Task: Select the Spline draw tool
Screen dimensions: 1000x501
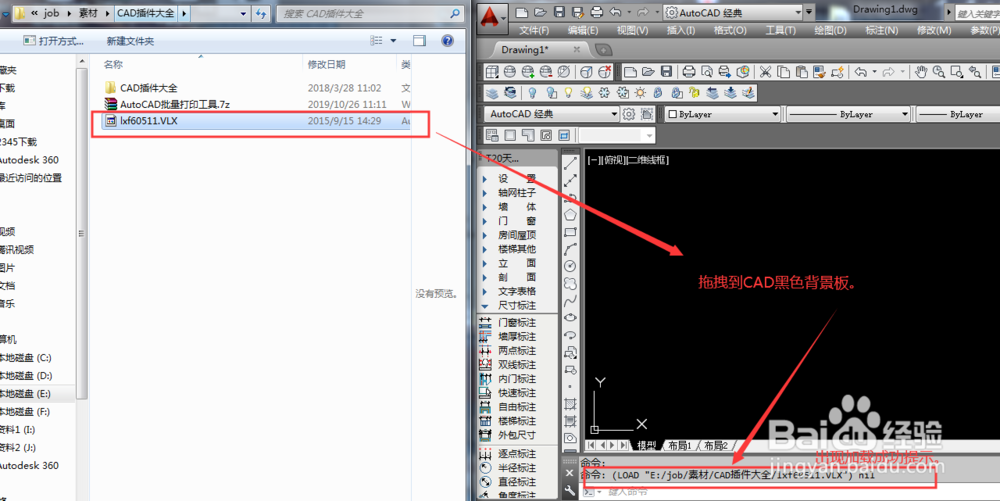Action: pyautogui.click(x=570, y=300)
